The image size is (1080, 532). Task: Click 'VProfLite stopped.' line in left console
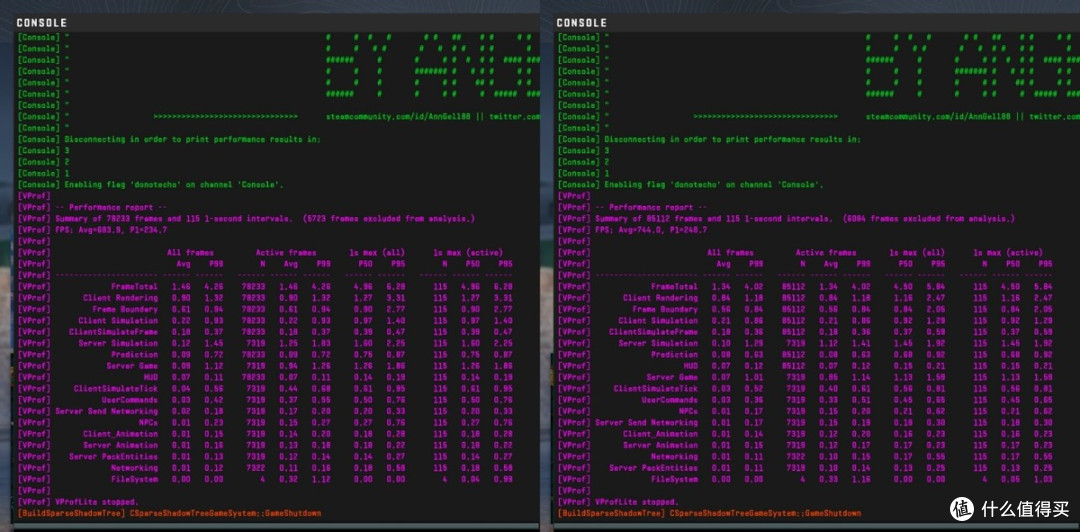pyautogui.click(x=78, y=502)
